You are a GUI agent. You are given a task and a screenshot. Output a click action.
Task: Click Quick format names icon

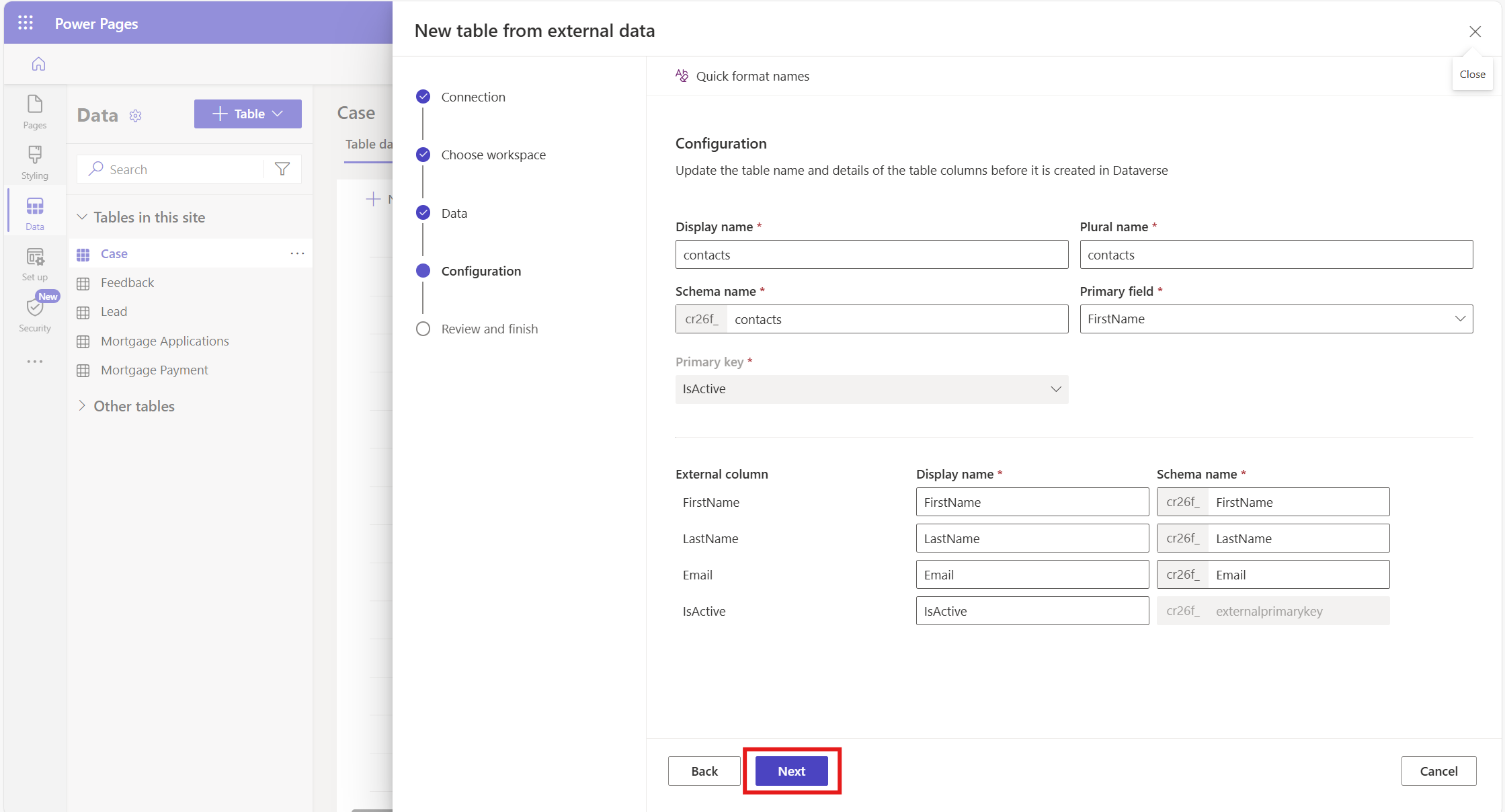coord(682,76)
